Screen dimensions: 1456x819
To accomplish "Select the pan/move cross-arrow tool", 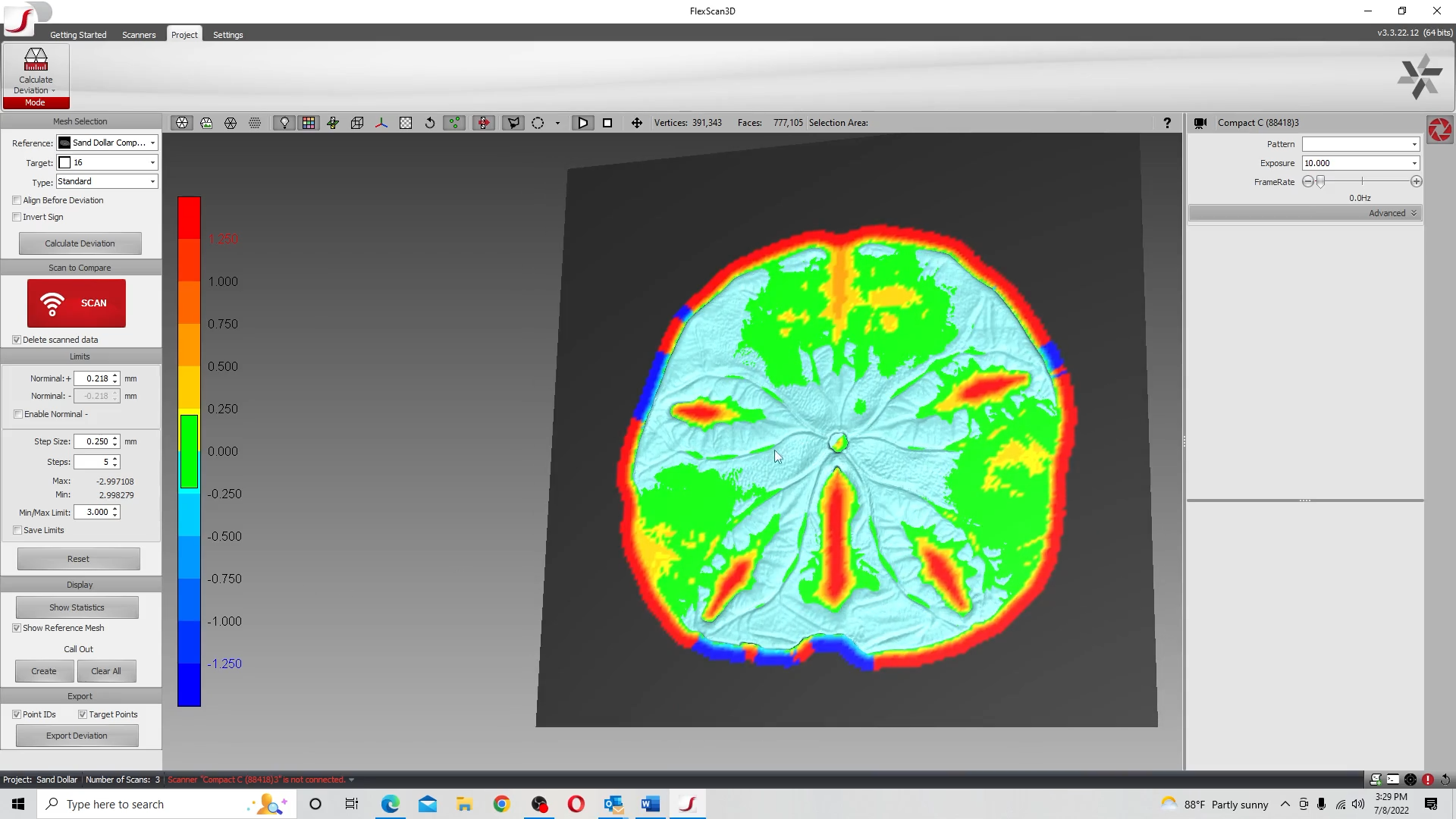I will coord(637,123).
